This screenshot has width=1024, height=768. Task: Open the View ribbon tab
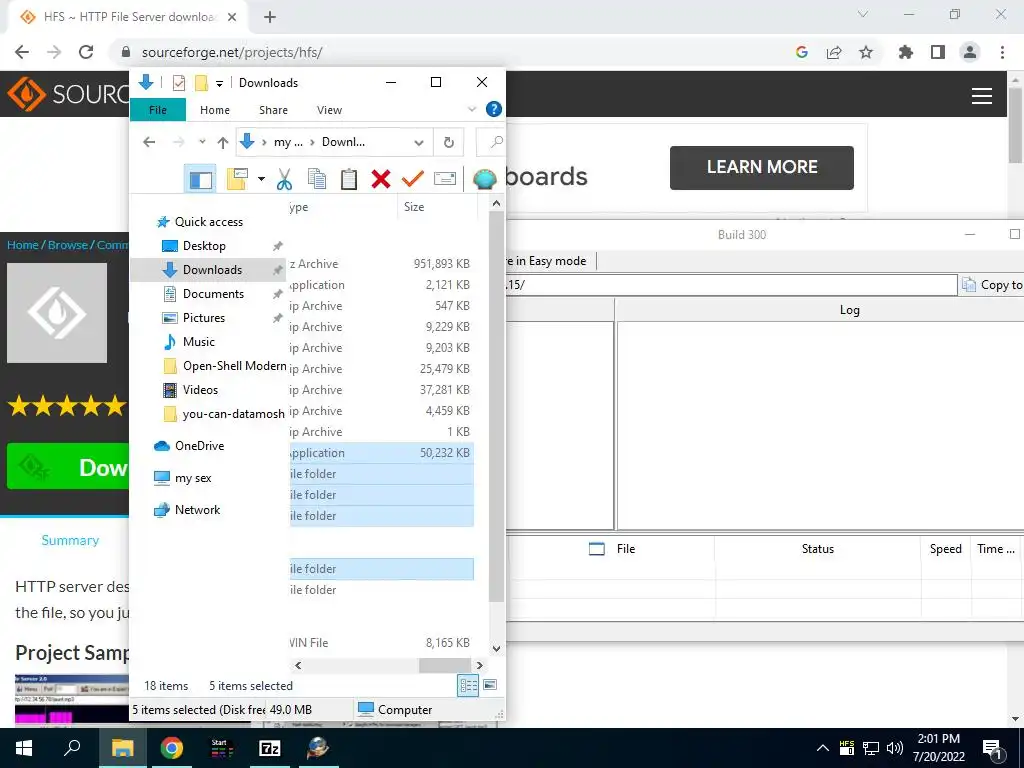(x=329, y=110)
